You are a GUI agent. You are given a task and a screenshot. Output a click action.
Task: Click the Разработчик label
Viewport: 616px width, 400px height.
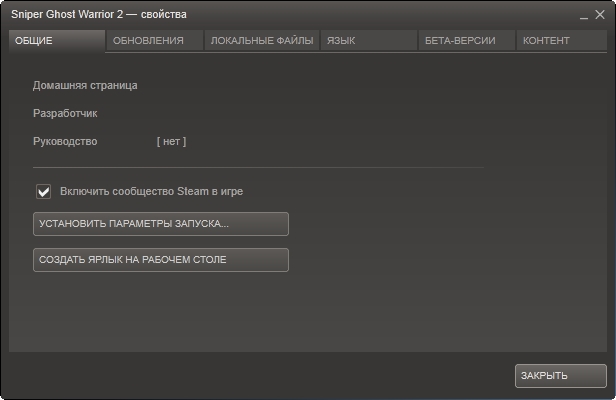[x=65, y=114]
